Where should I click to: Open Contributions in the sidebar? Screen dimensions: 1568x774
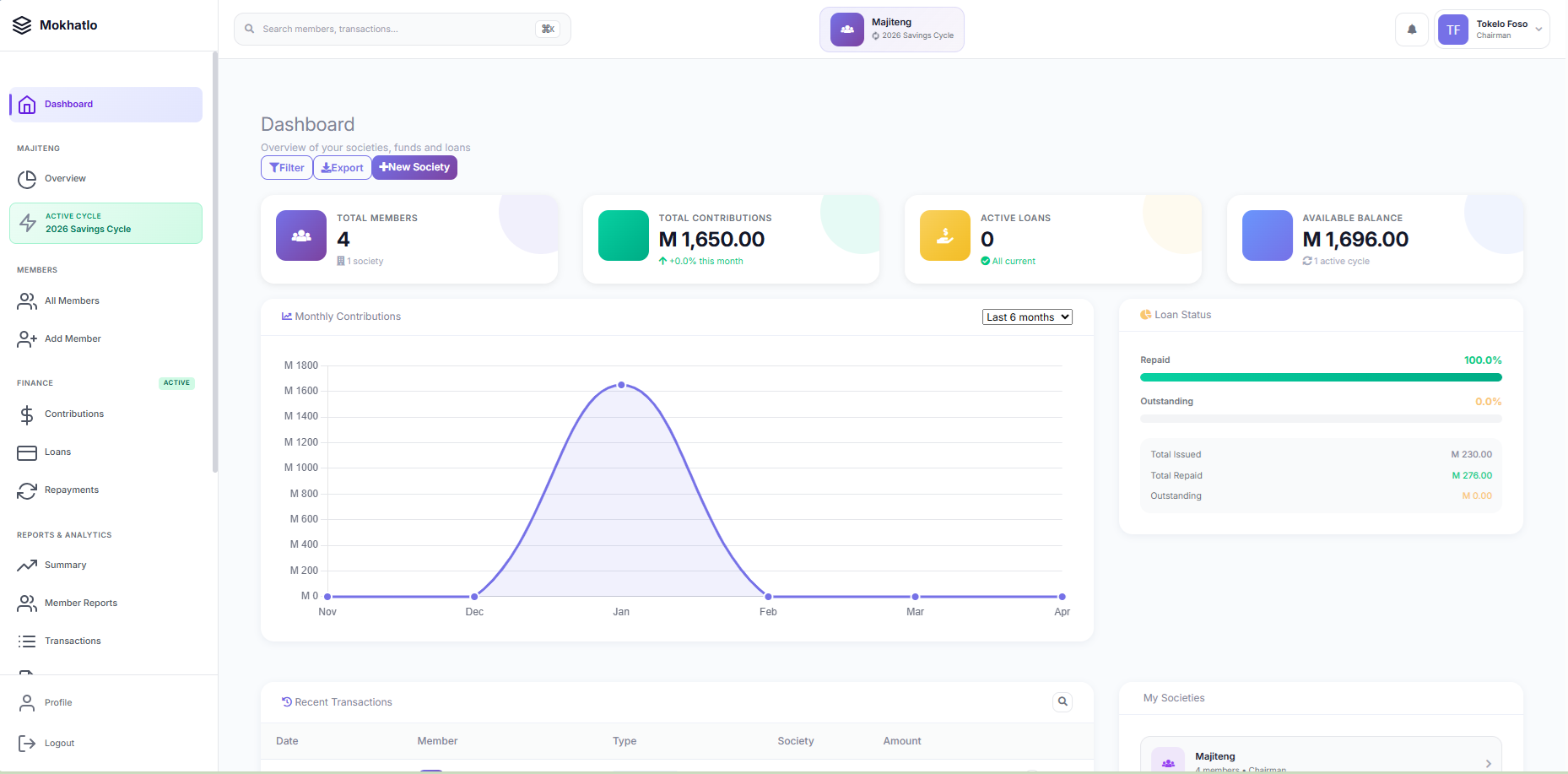(74, 414)
